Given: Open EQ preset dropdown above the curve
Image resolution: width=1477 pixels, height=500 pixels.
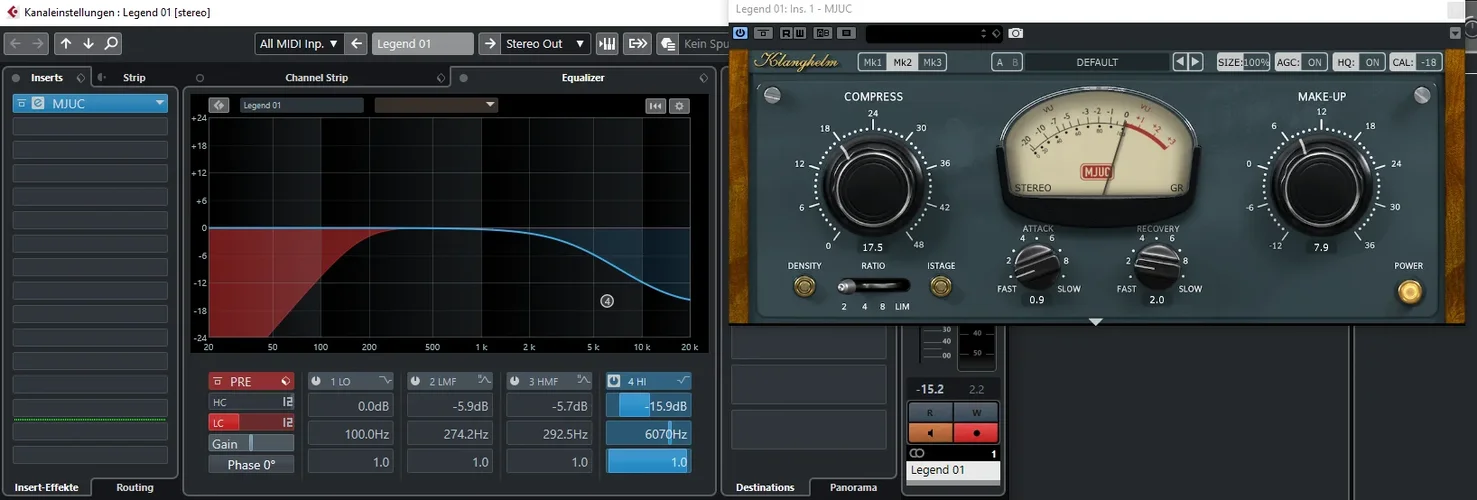Looking at the screenshot, I should (x=436, y=105).
